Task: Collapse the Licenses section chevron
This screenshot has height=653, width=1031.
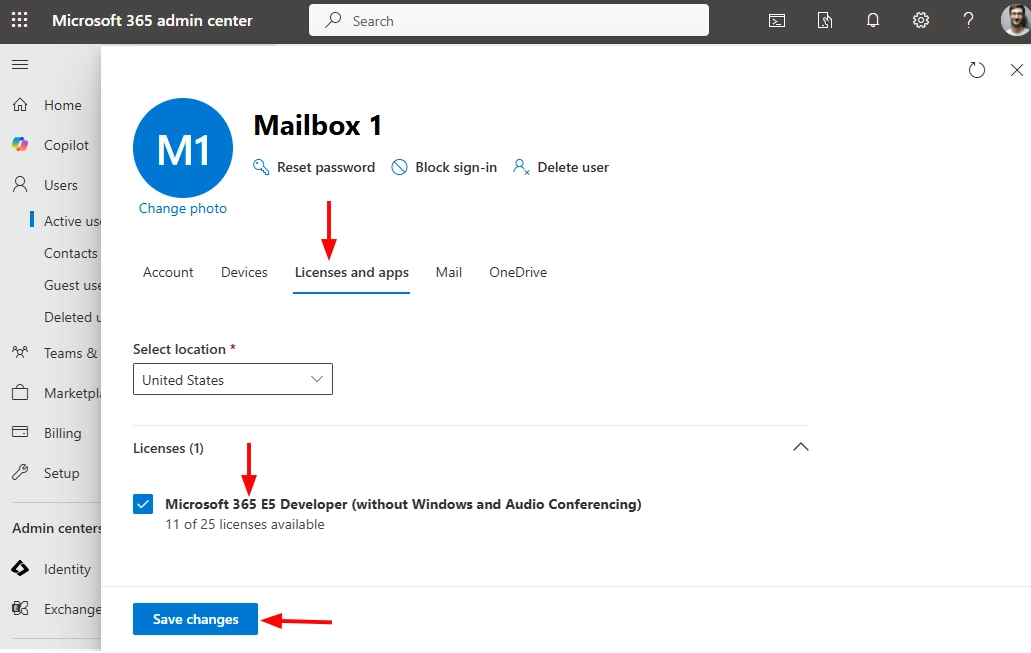Action: [800, 448]
